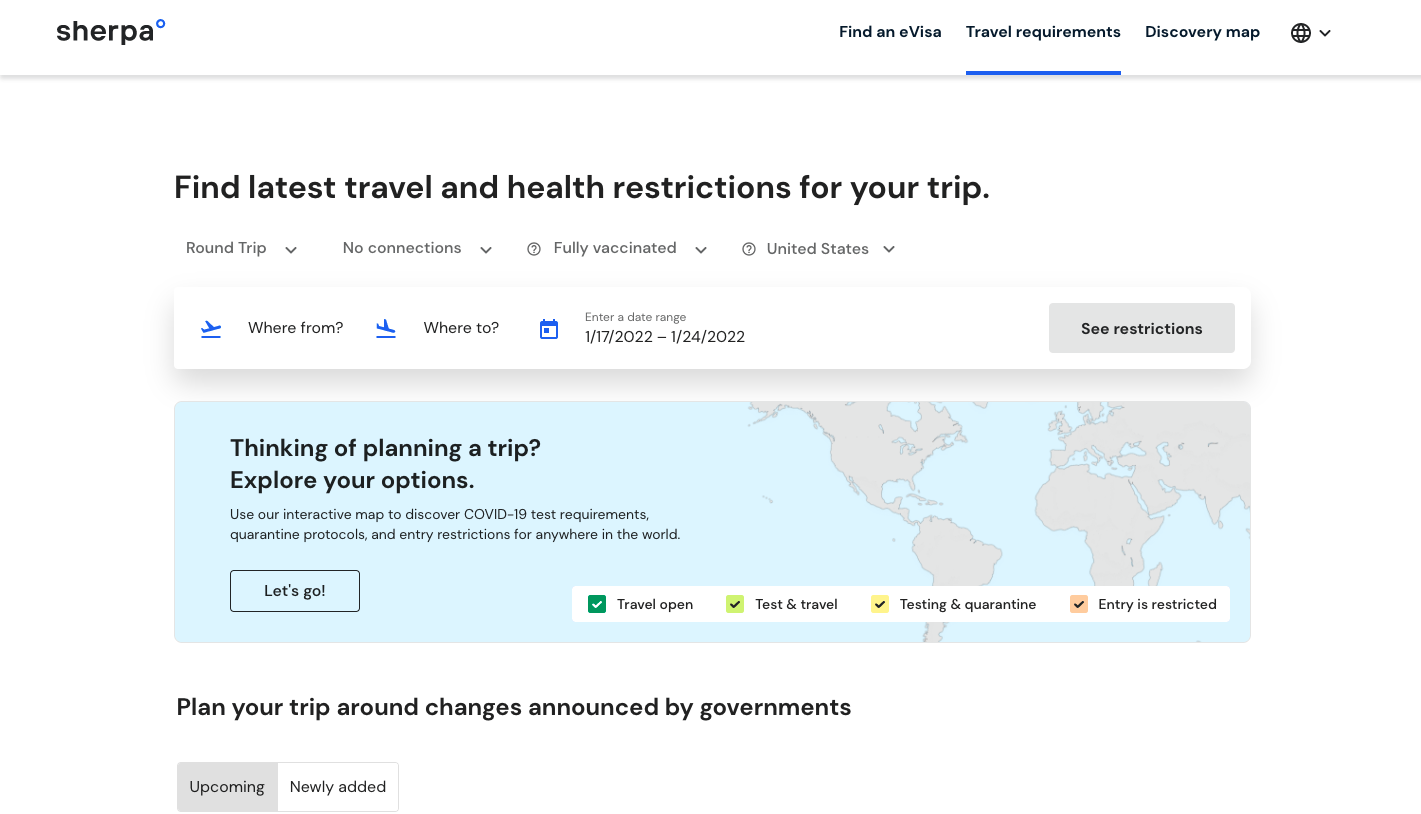
Task: Click help icon beside Fully vaccinated
Action: click(x=534, y=249)
